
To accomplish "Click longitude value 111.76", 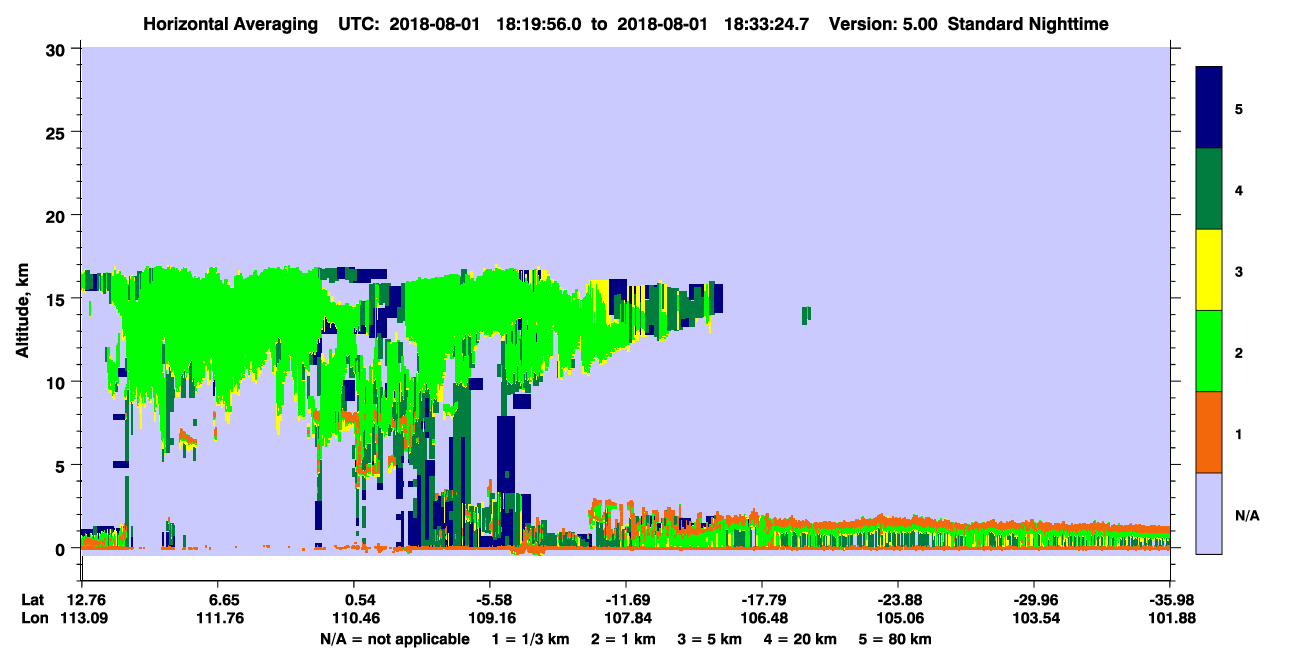I will click(x=223, y=618).
